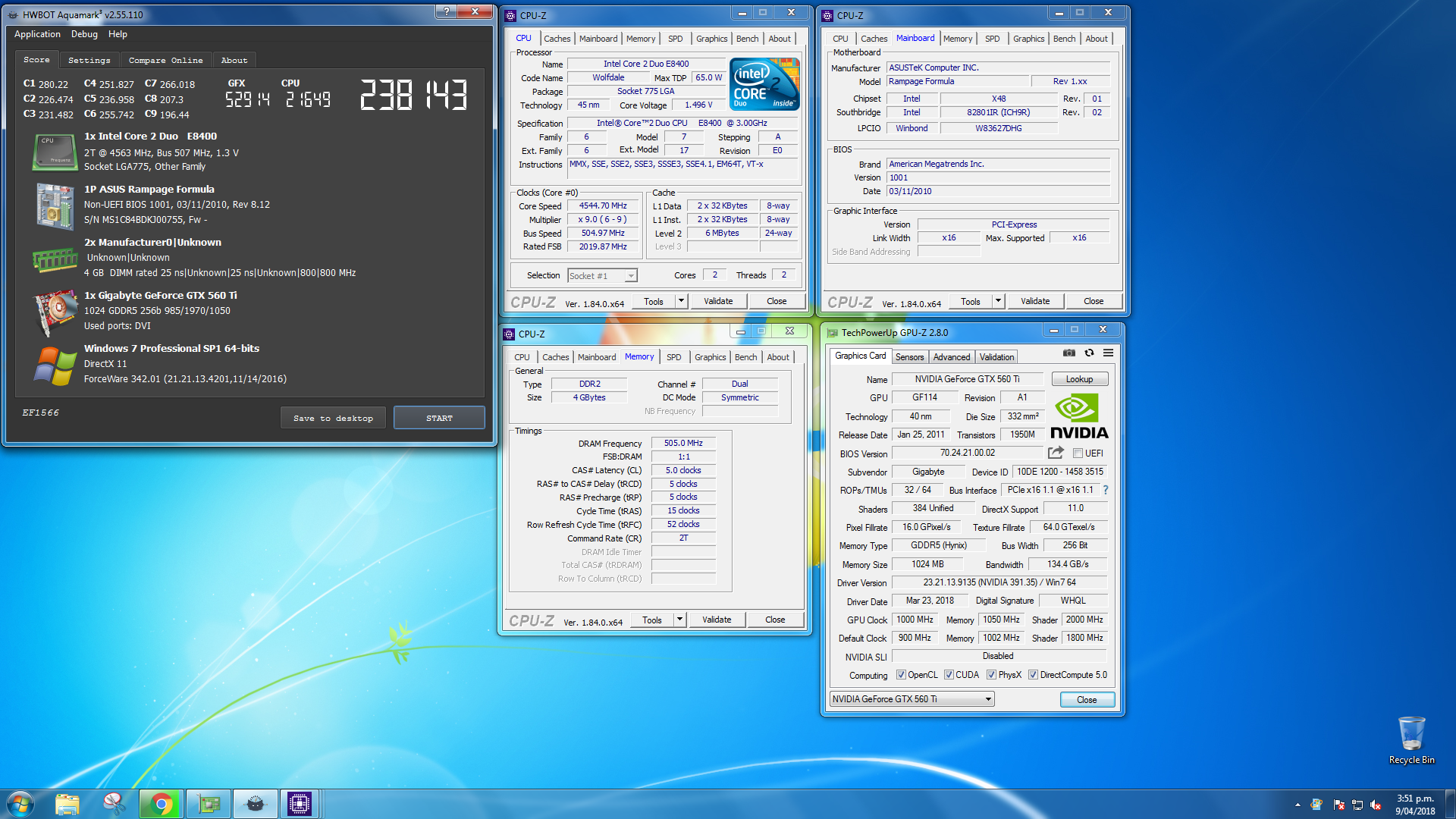
Task: Click the Close button in GPU-Z
Action: coord(1087,700)
